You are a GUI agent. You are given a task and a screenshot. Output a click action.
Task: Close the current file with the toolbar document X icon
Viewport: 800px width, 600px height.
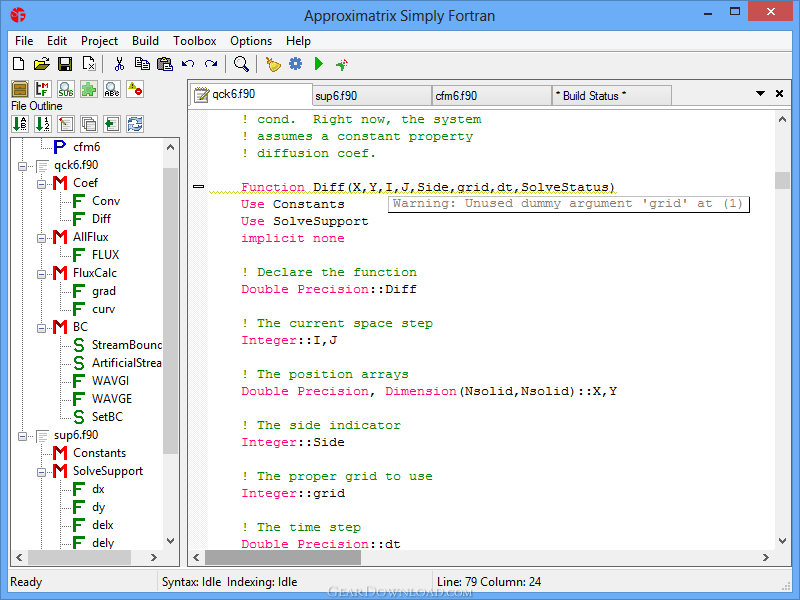89,64
